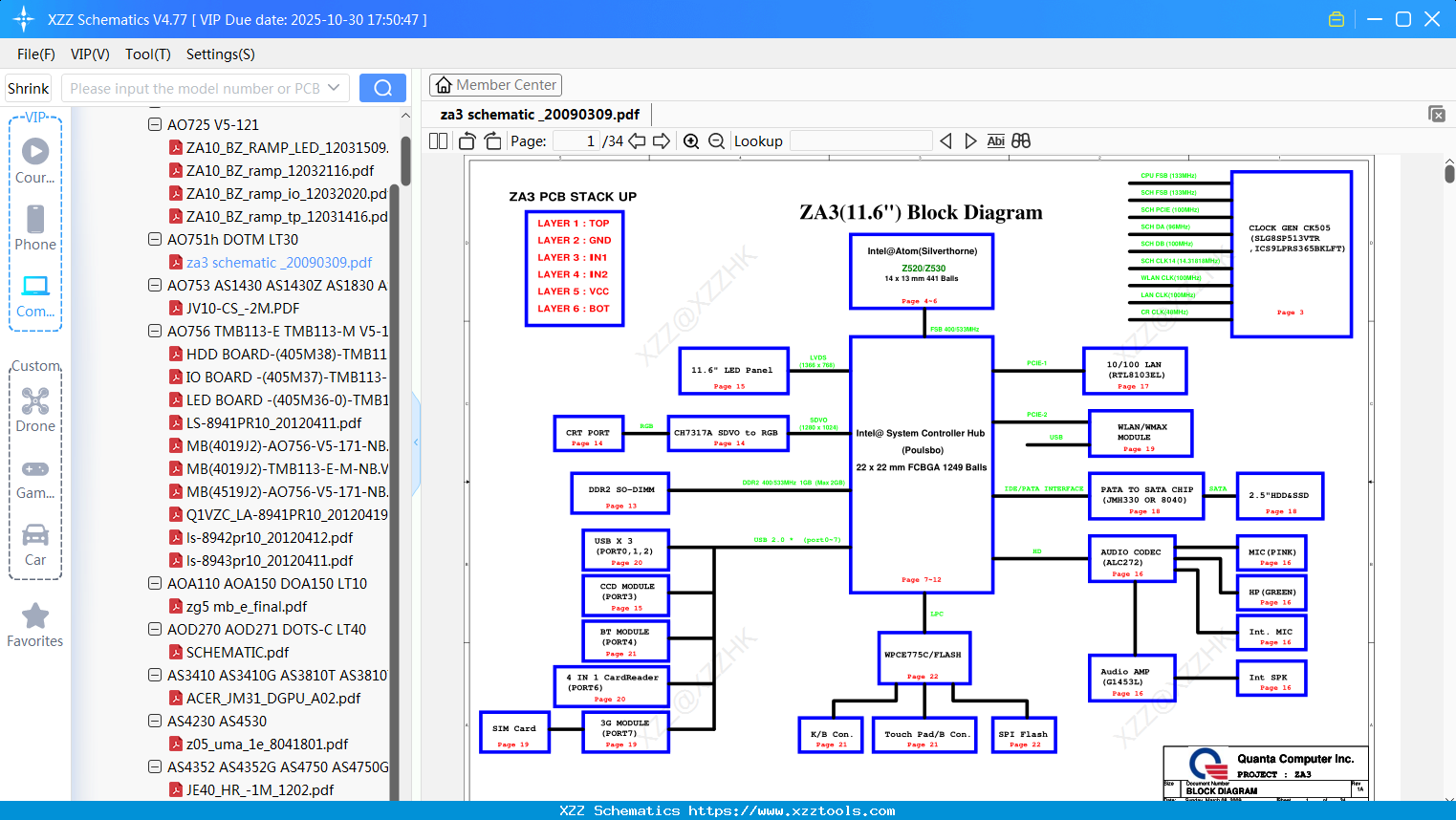Image resolution: width=1456 pixels, height=820 pixels.
Task: Collapse the AO753 AS1430 node
Action: [x=155, y=285]
